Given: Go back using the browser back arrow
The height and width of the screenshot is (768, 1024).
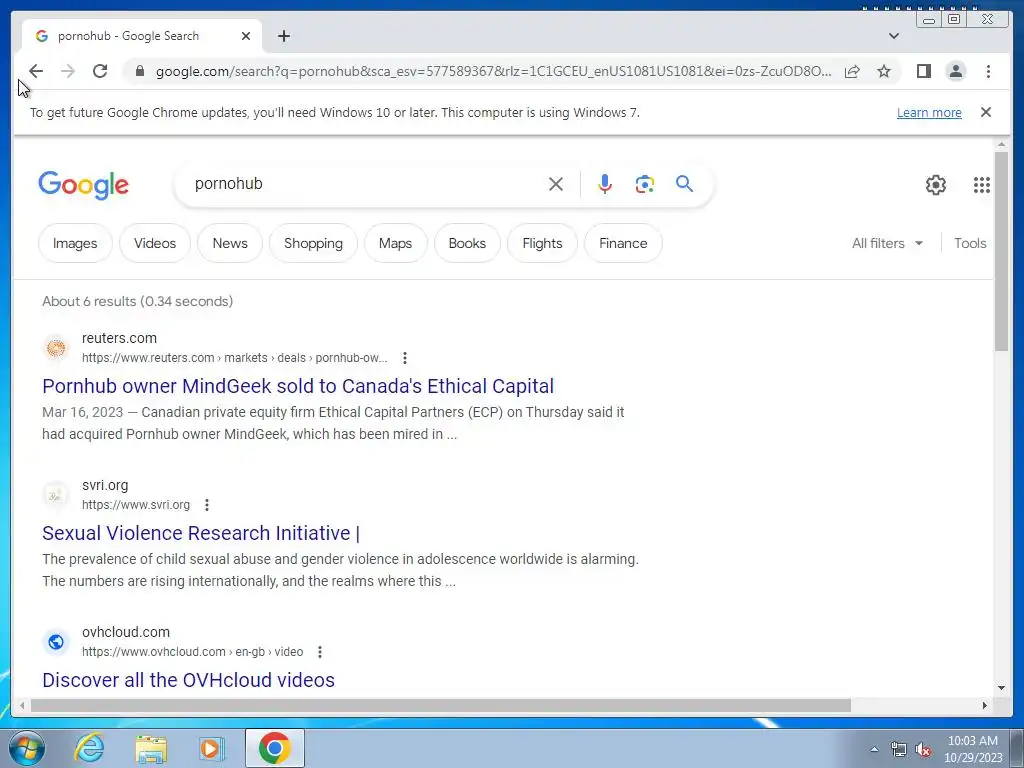Looking at the screenshot, I should coord(36,71).
